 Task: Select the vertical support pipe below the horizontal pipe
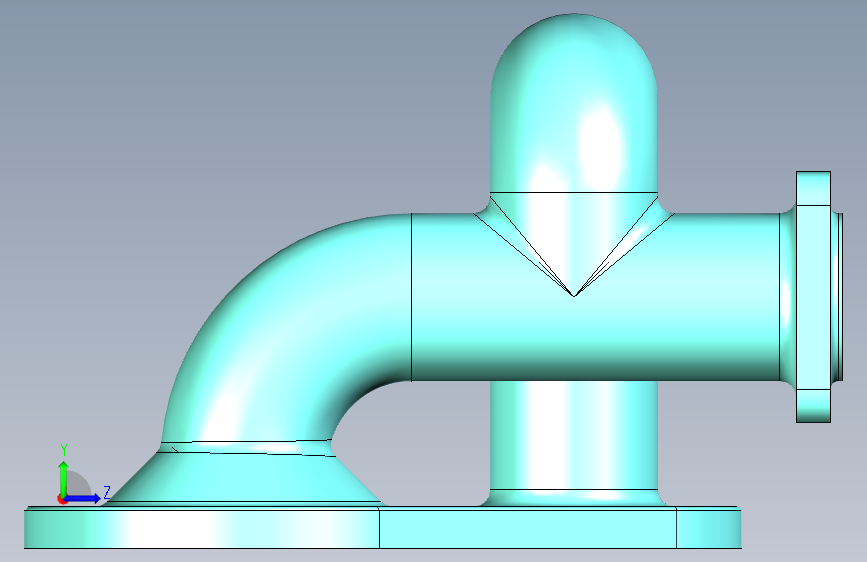tap(574, 435)
